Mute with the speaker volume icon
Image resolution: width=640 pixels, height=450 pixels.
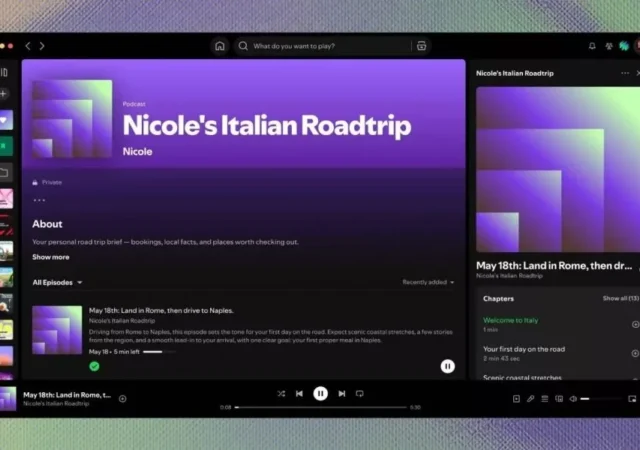573,399
